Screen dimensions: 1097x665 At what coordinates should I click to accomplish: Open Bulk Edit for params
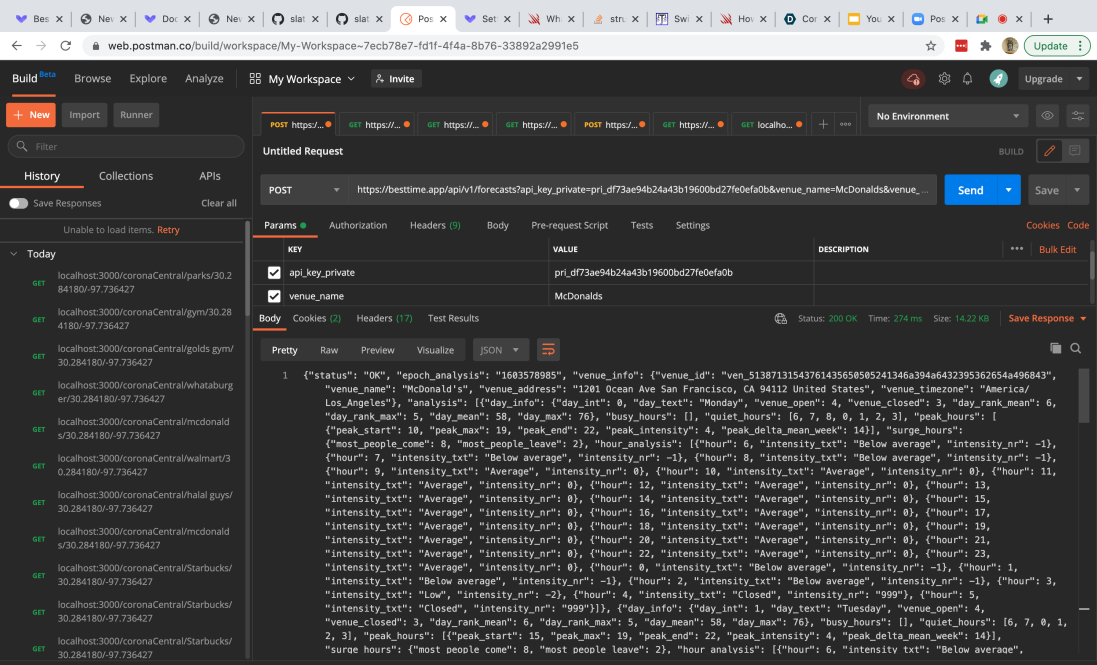click(1057, 250)
